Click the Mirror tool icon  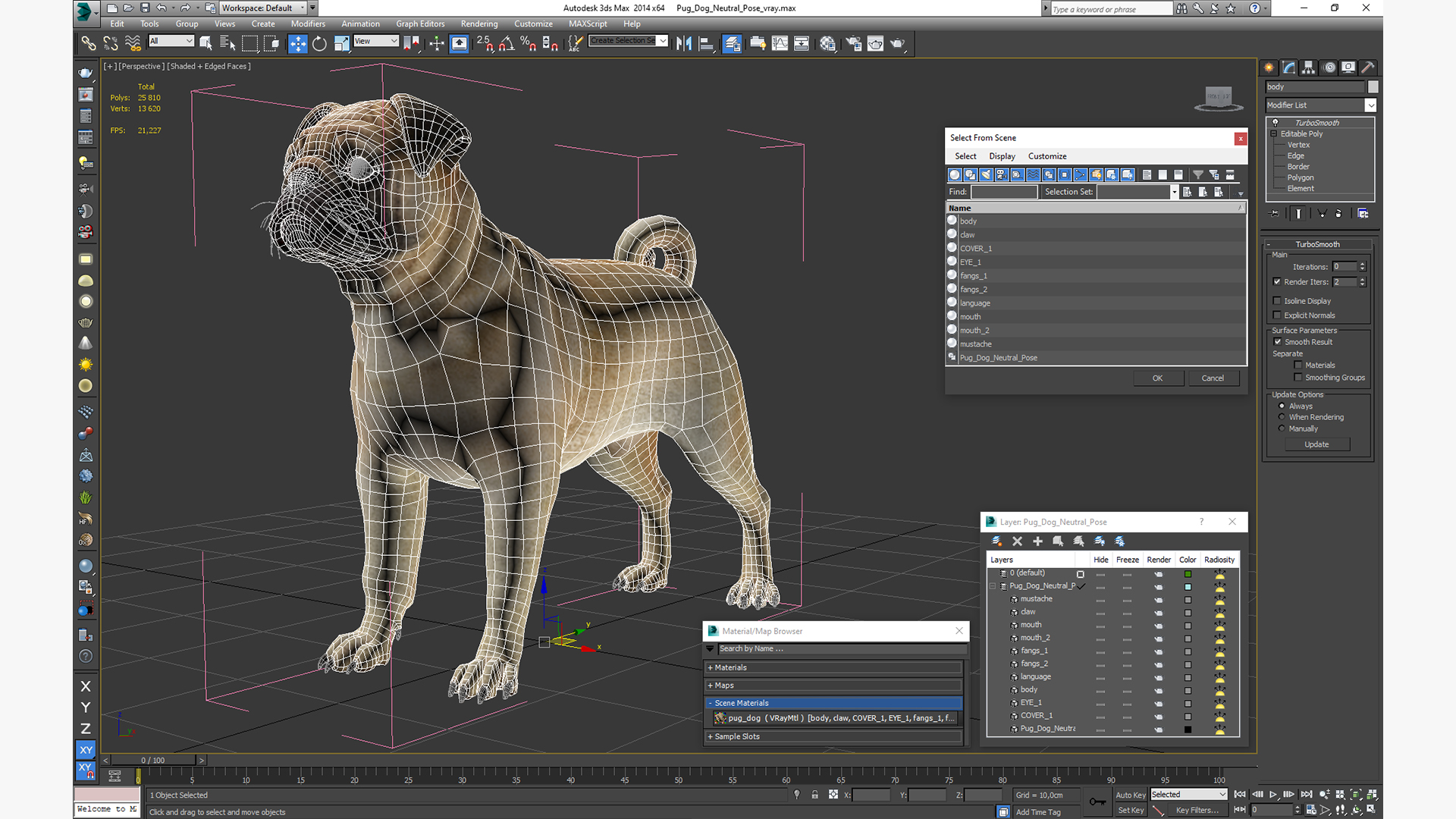(684, 43)
